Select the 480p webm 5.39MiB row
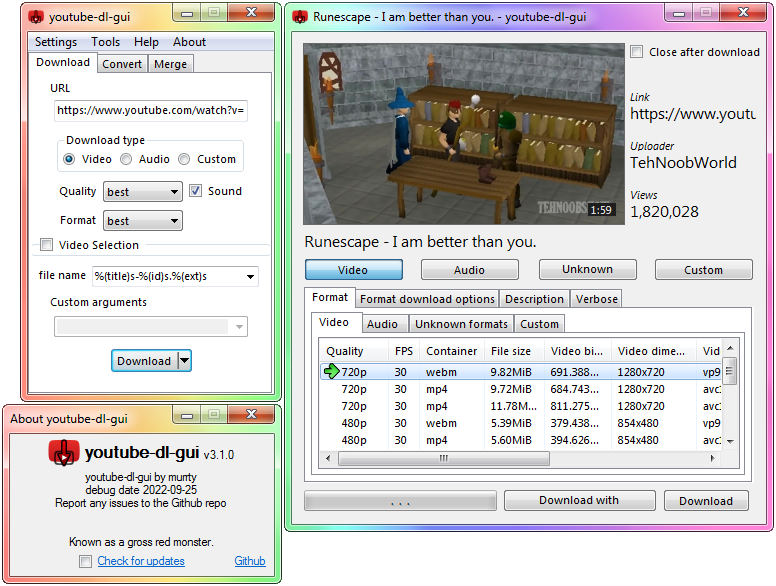 pyautogui.click(x=521, y=423)
